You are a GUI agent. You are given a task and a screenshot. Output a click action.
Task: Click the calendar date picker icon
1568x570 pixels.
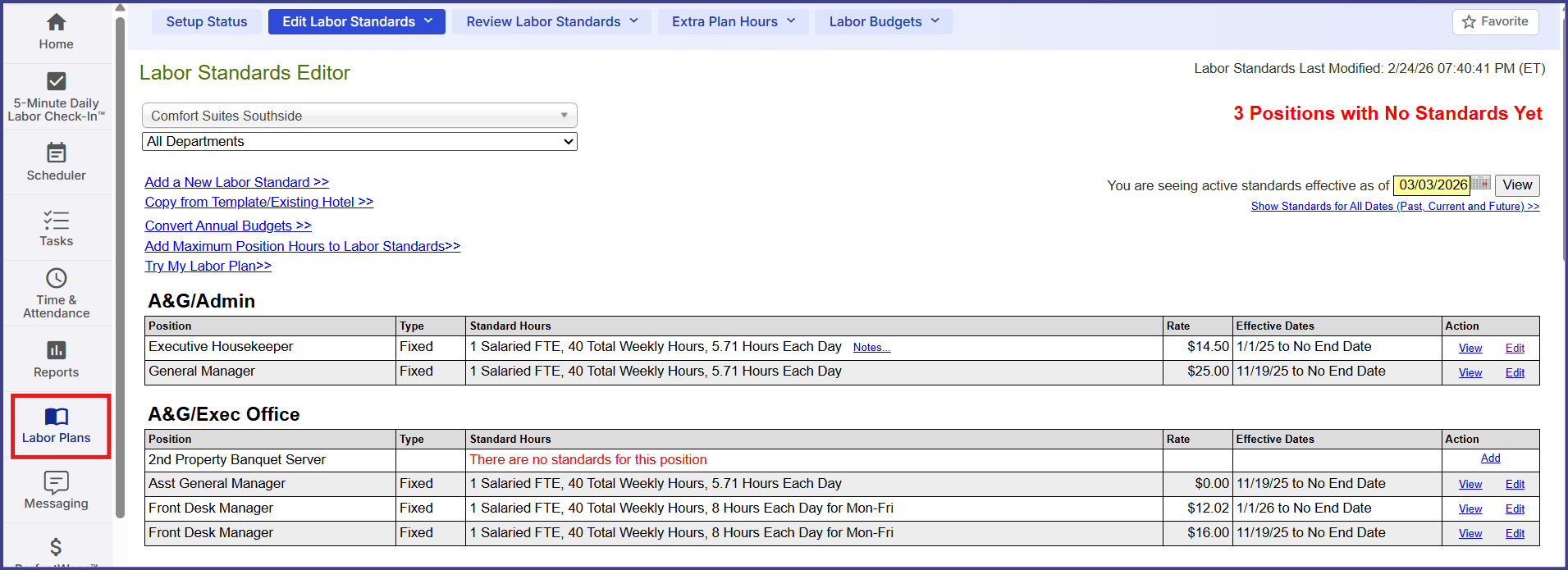1480,184
